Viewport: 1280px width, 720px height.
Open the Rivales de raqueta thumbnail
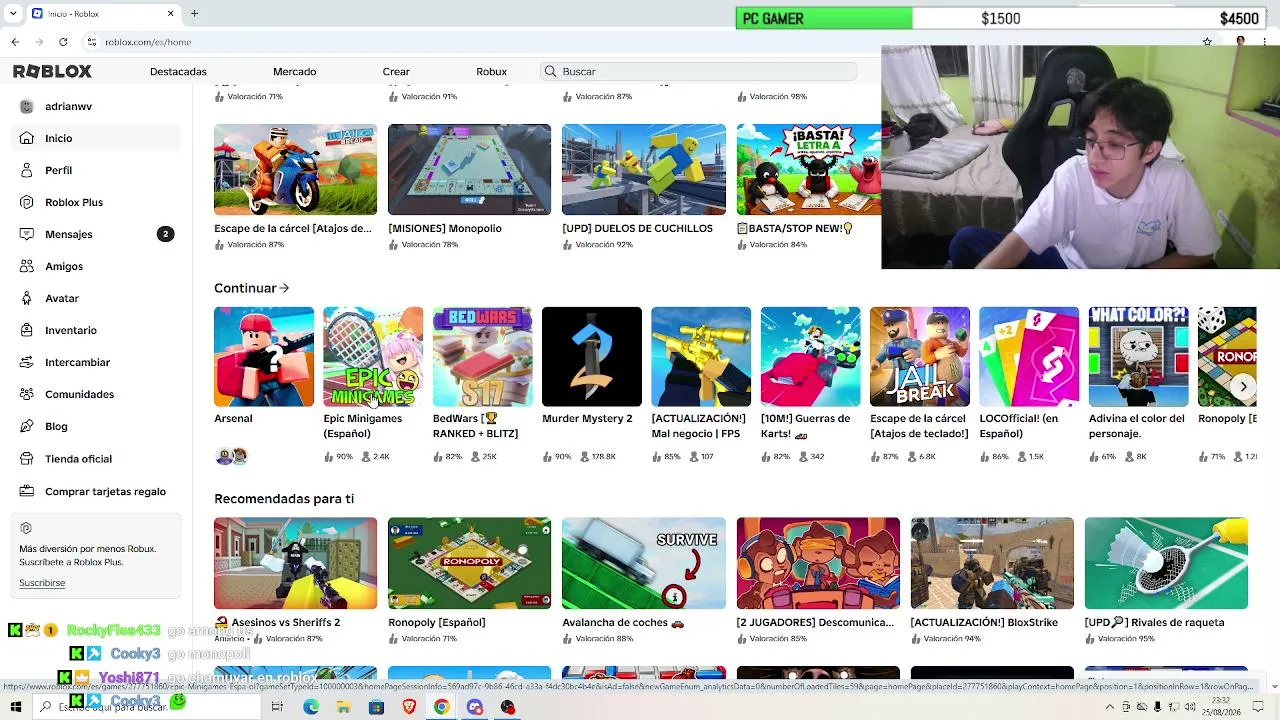1166,563
